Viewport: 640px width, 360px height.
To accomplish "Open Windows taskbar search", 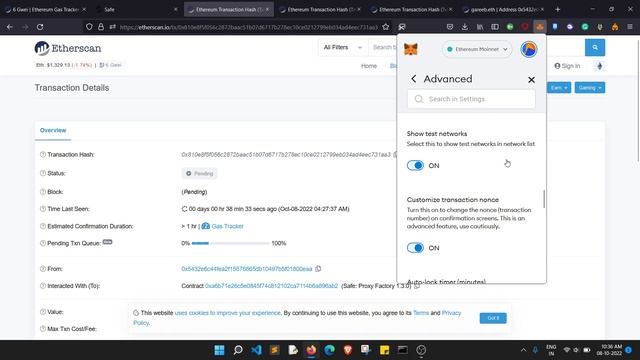I will (x=238, y=350).
